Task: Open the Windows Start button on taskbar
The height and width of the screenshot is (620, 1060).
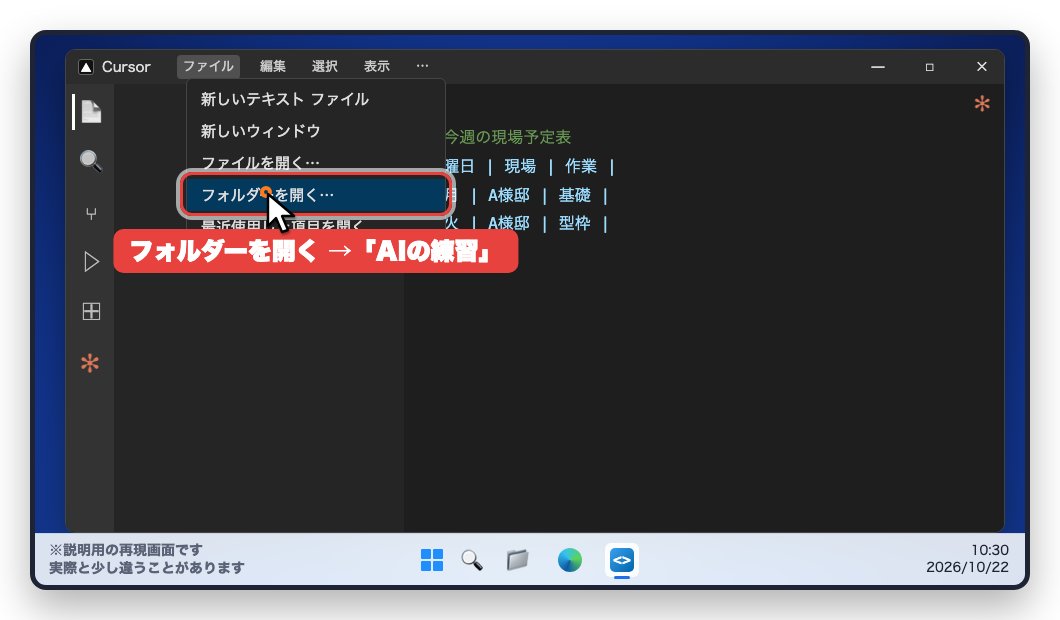Action: 432,560
